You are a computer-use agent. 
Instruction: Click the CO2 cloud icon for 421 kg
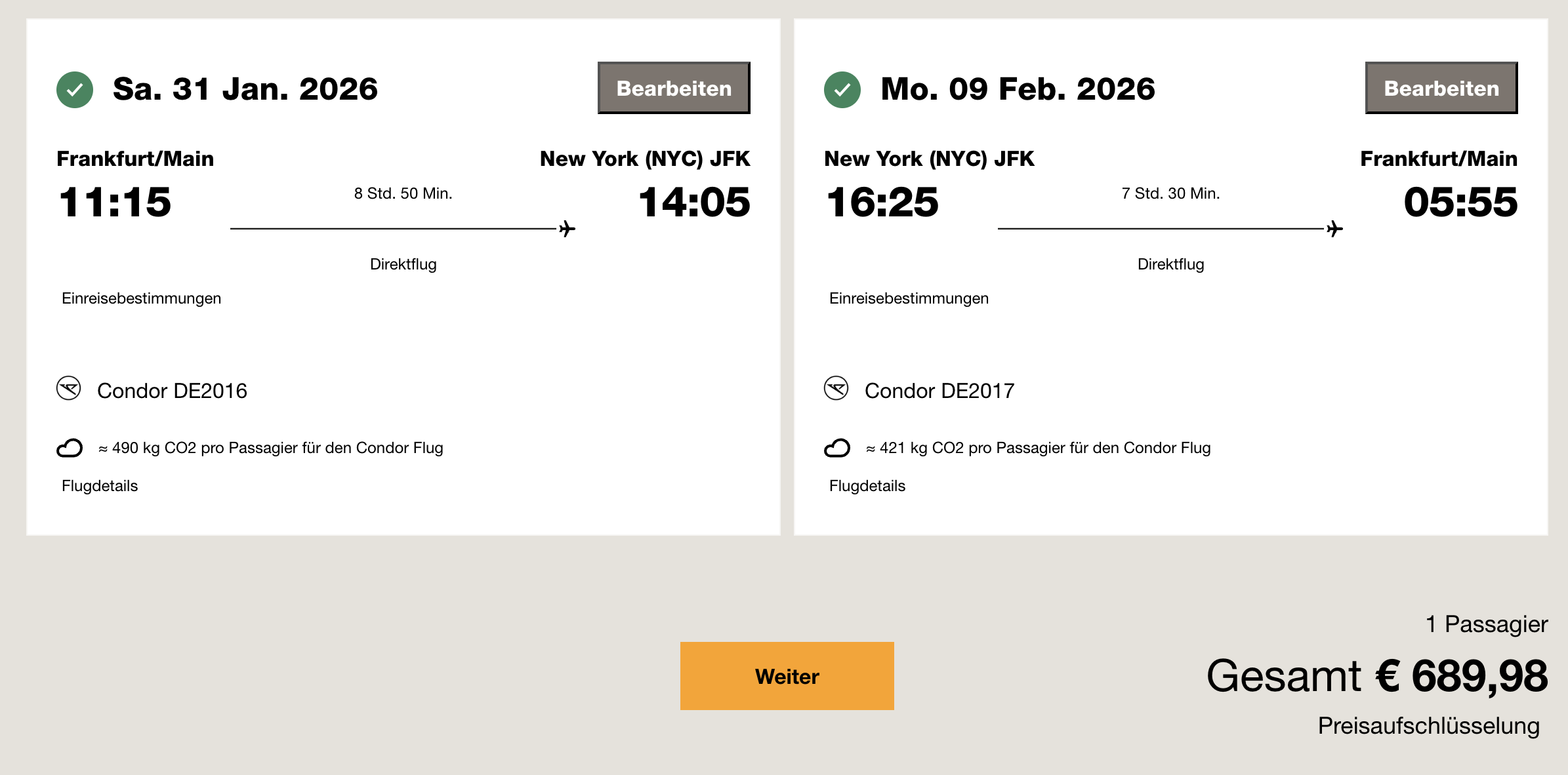click(837, 448)
